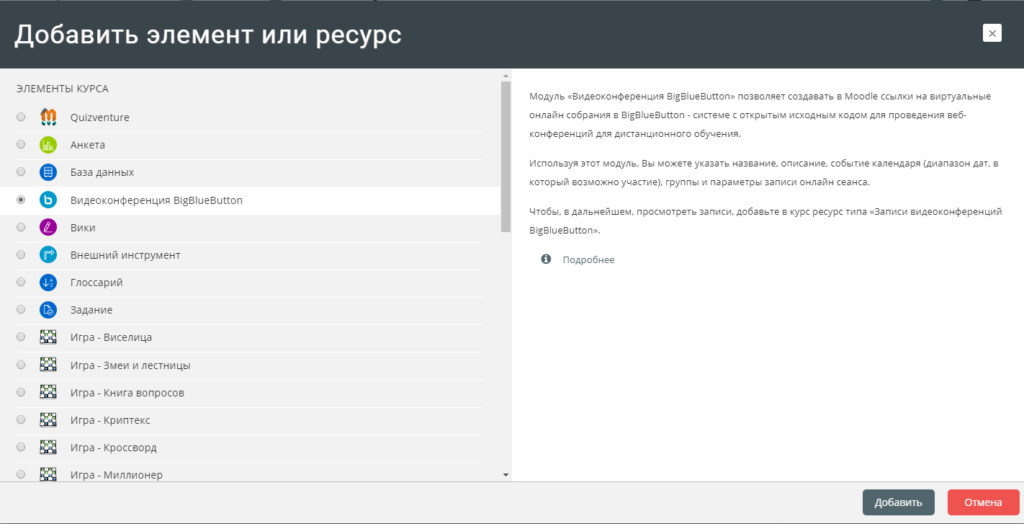The image size is (1024, 524).
Task: Click the Игра - Миллионер icon
Action: (48, 474)
